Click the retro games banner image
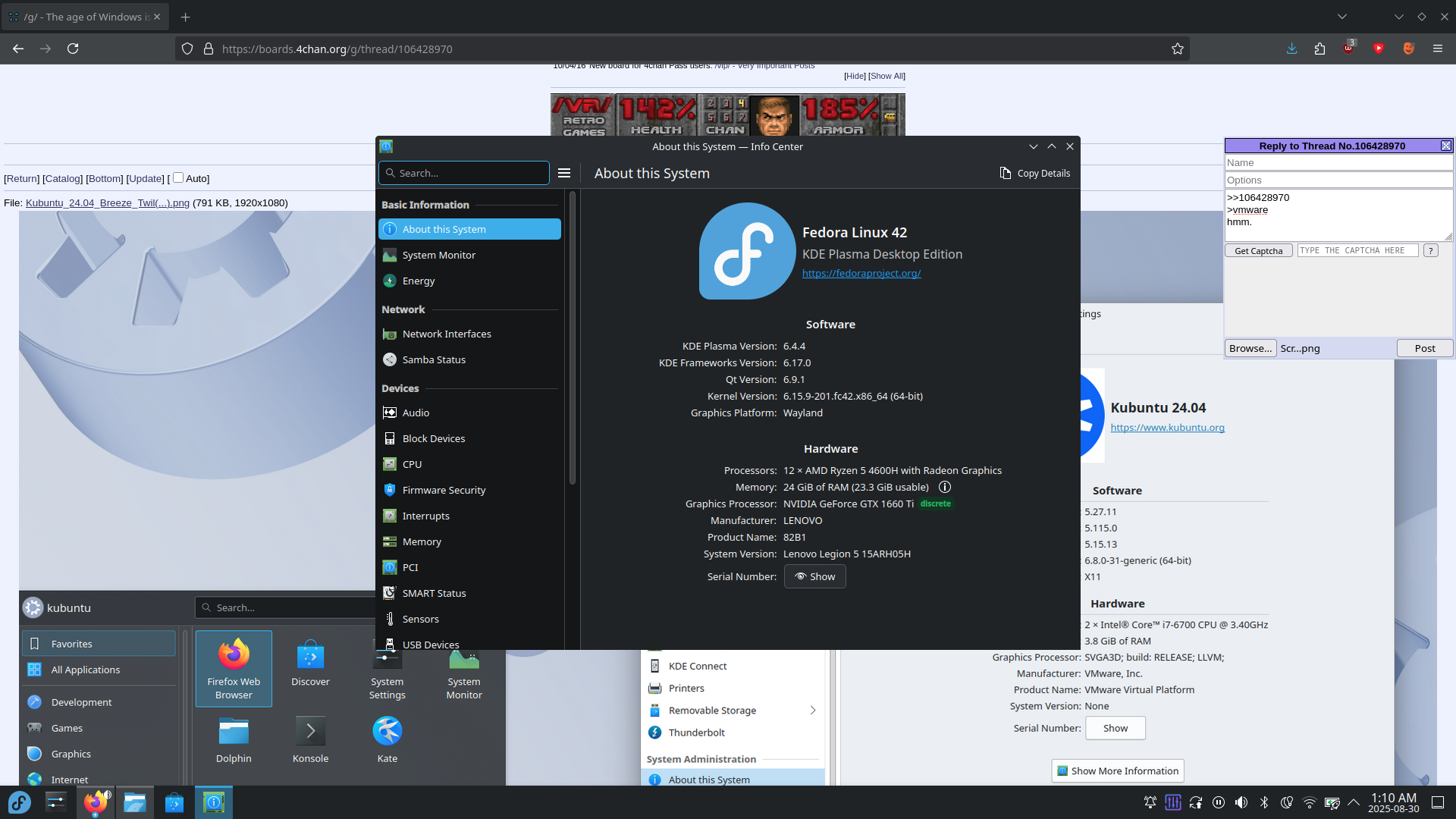This screenshot has height=819, width=1456. click(x=728, y=115)
